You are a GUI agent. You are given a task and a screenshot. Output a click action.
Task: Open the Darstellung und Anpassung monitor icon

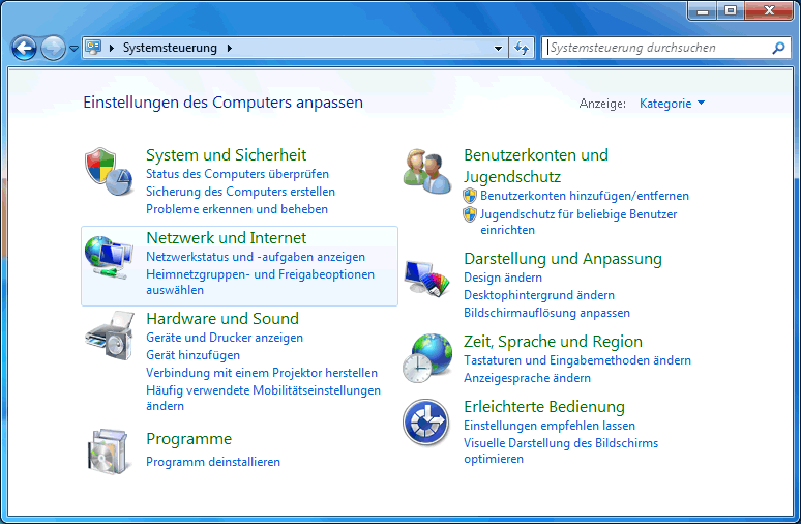point(427,276)
